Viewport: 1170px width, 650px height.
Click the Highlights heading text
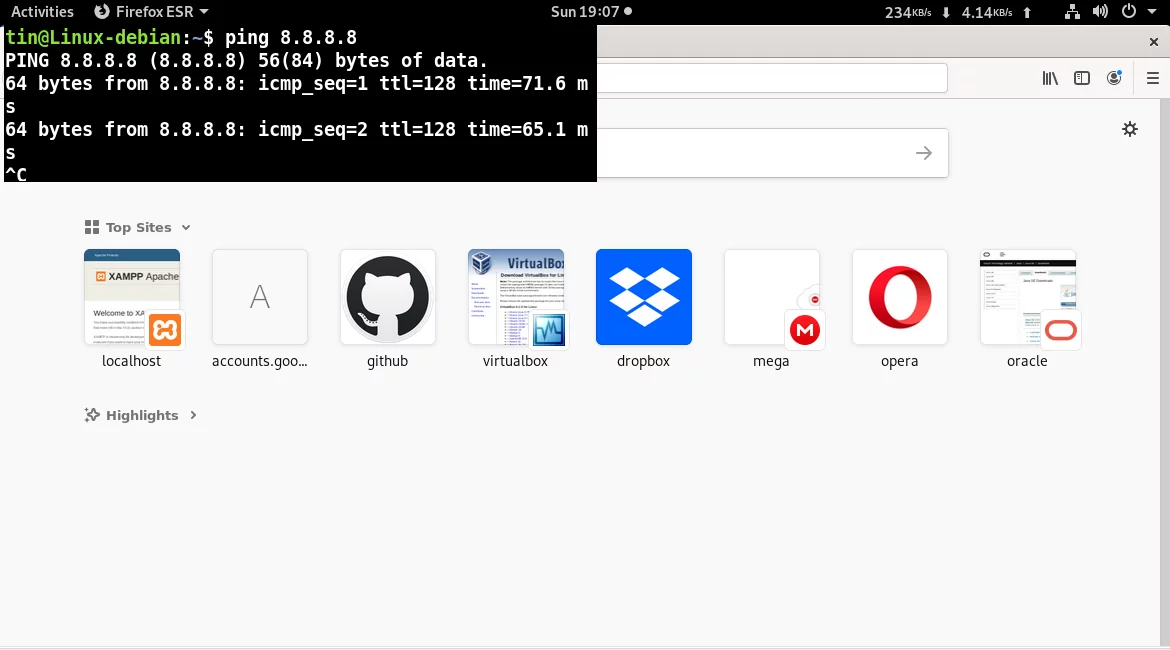[142, 415]
